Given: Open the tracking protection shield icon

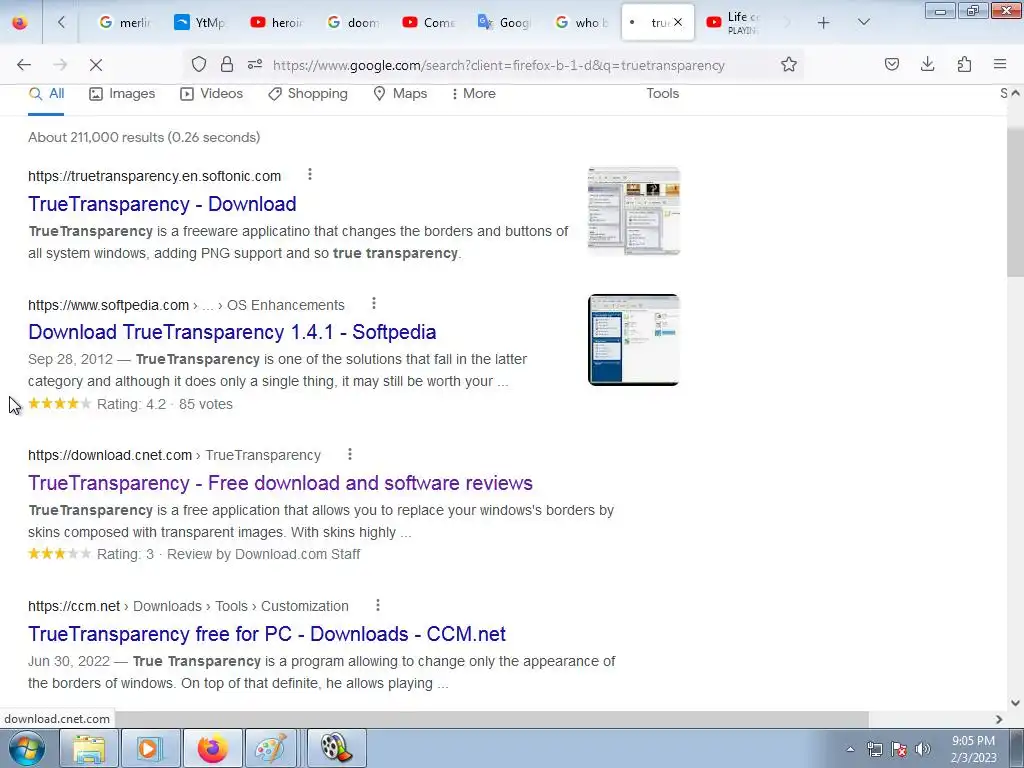Looking at the screenshot, I should 199,64.
